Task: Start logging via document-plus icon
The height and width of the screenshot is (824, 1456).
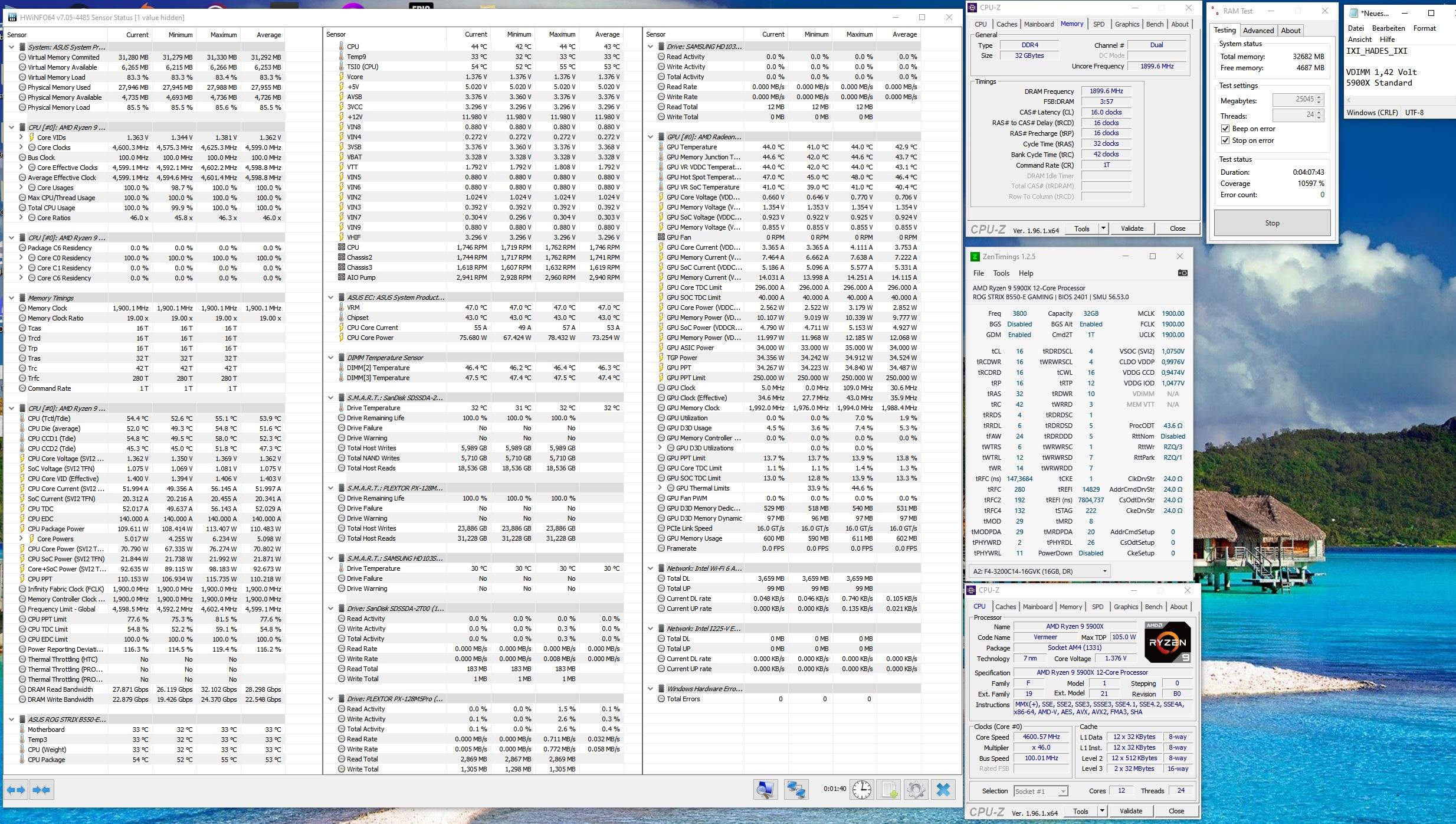Action: 890,790
